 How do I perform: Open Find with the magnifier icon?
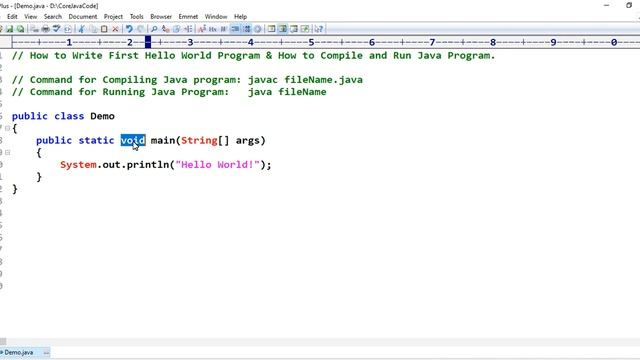pos(154,29)
